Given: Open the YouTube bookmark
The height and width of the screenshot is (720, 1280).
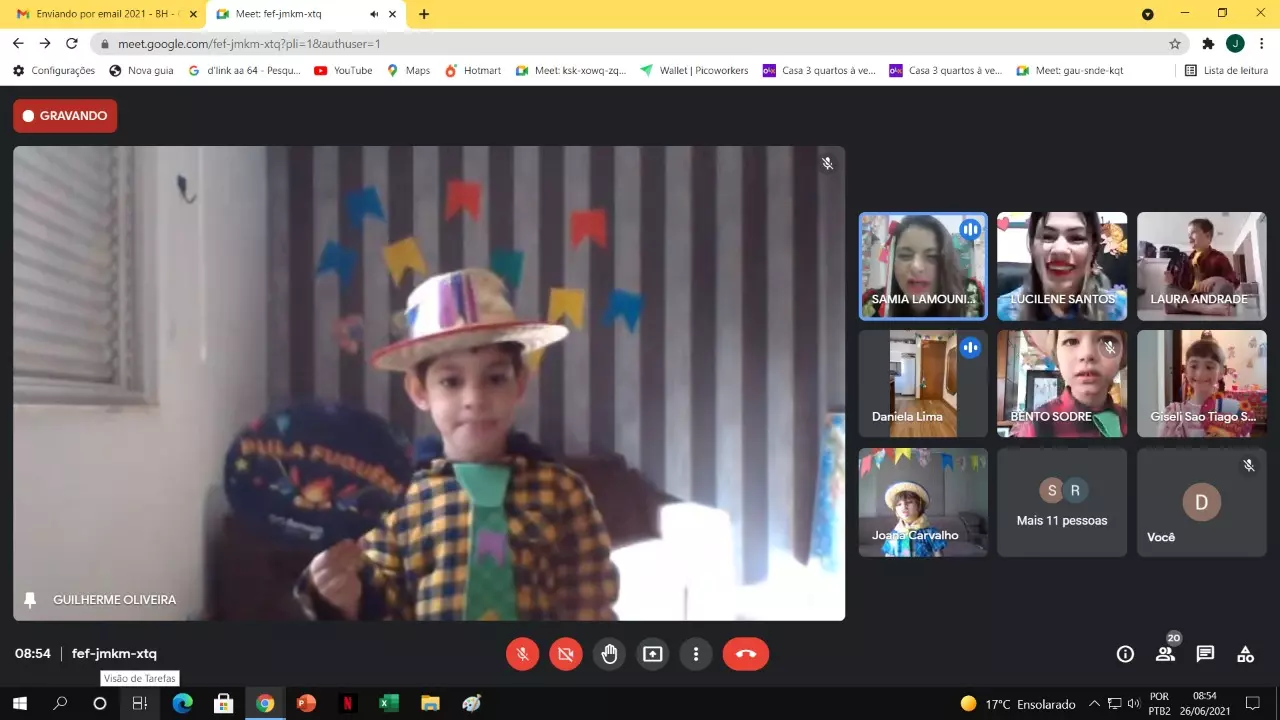Looking at the screenshot, I should tap(343, 71).
